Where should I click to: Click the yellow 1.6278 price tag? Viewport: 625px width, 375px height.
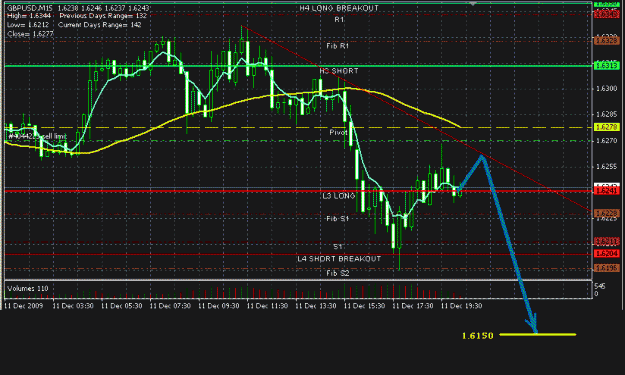607,127
